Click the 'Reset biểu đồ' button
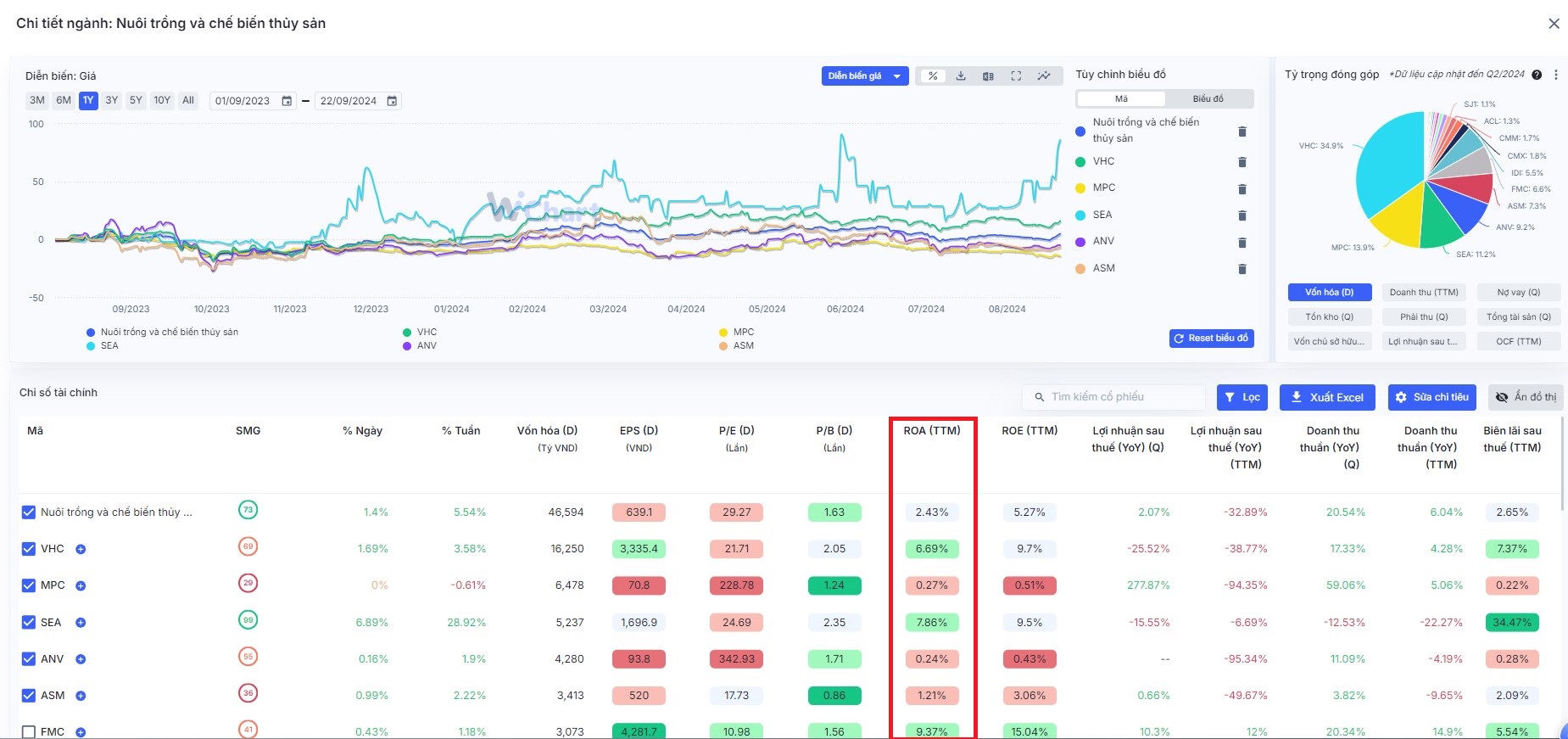1568x739 pixels. [x=1211, y=338]
